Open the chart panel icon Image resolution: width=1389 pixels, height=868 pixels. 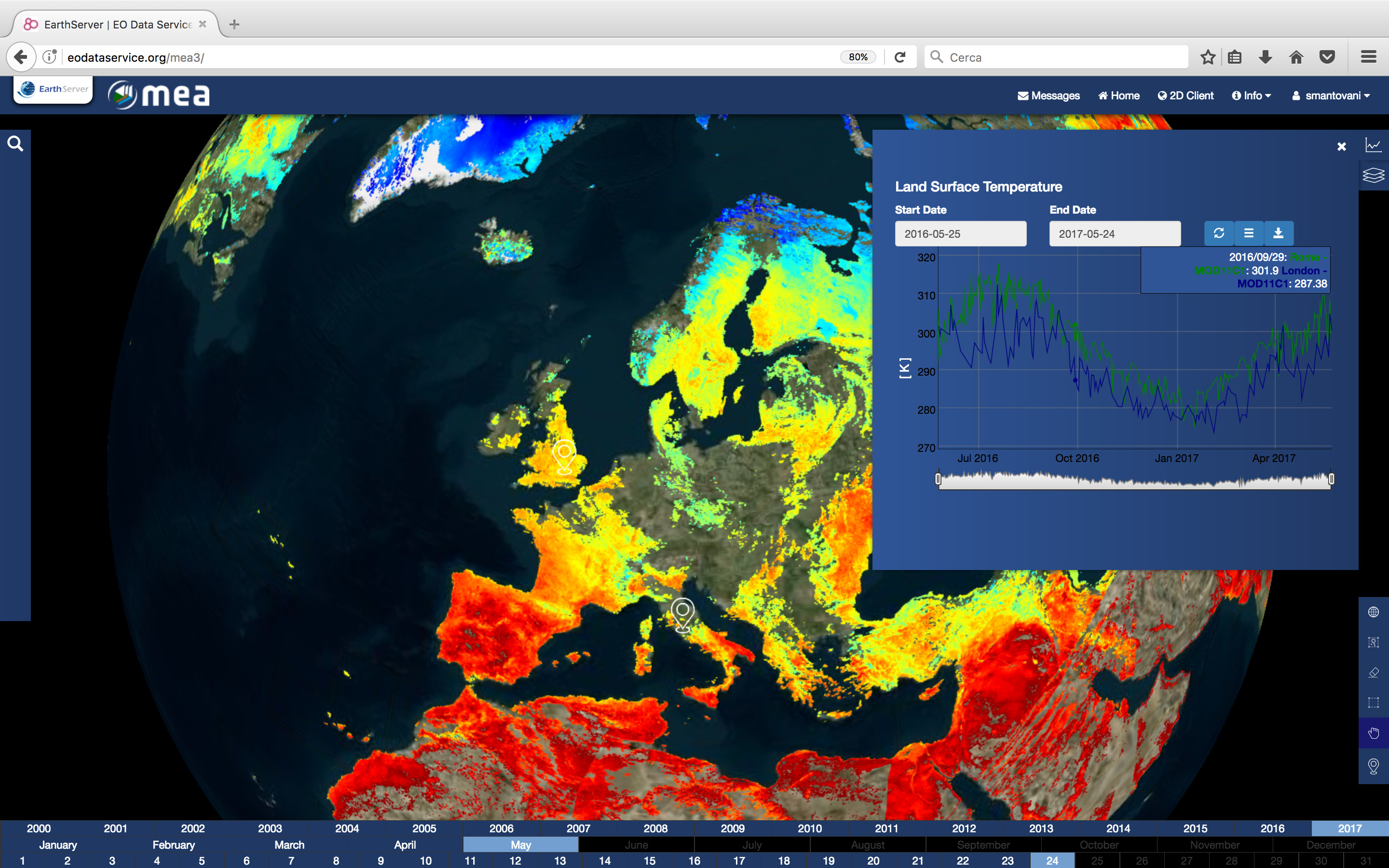(x=1373, y=145)
